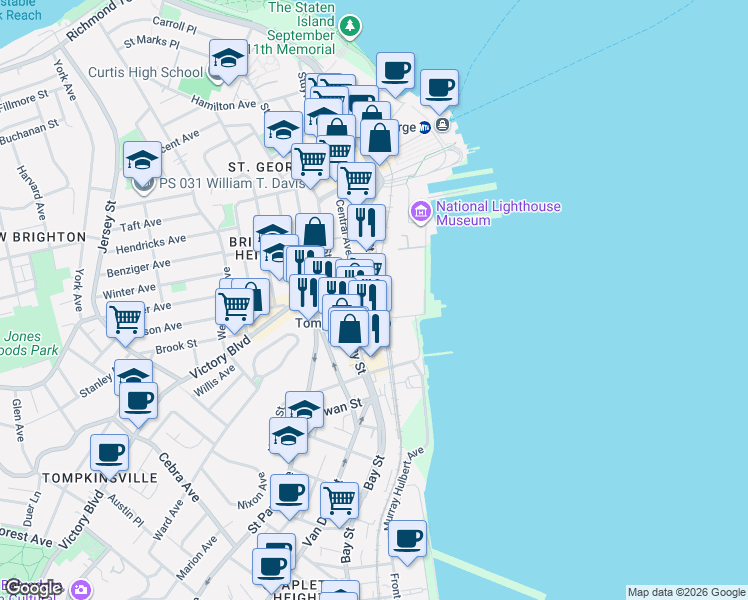
Task: Select the National Lighthouse Museum pin
Action: coord(421,212)
